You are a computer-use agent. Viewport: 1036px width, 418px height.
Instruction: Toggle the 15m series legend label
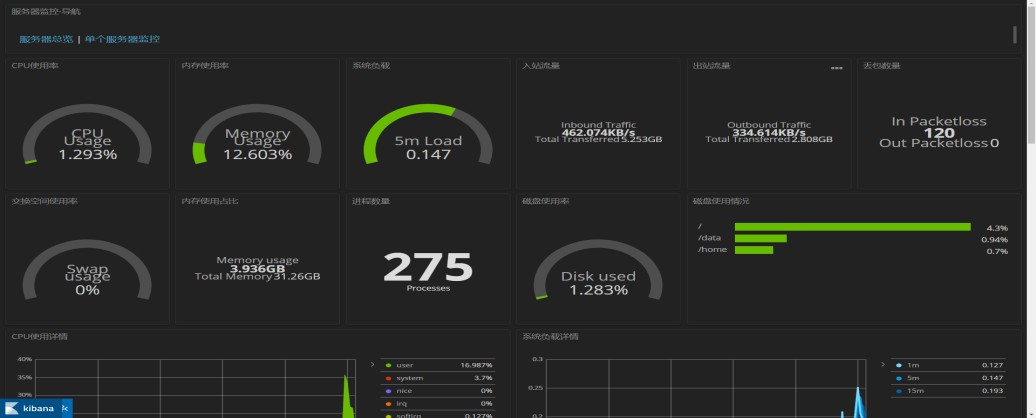[x=915, y=391]
